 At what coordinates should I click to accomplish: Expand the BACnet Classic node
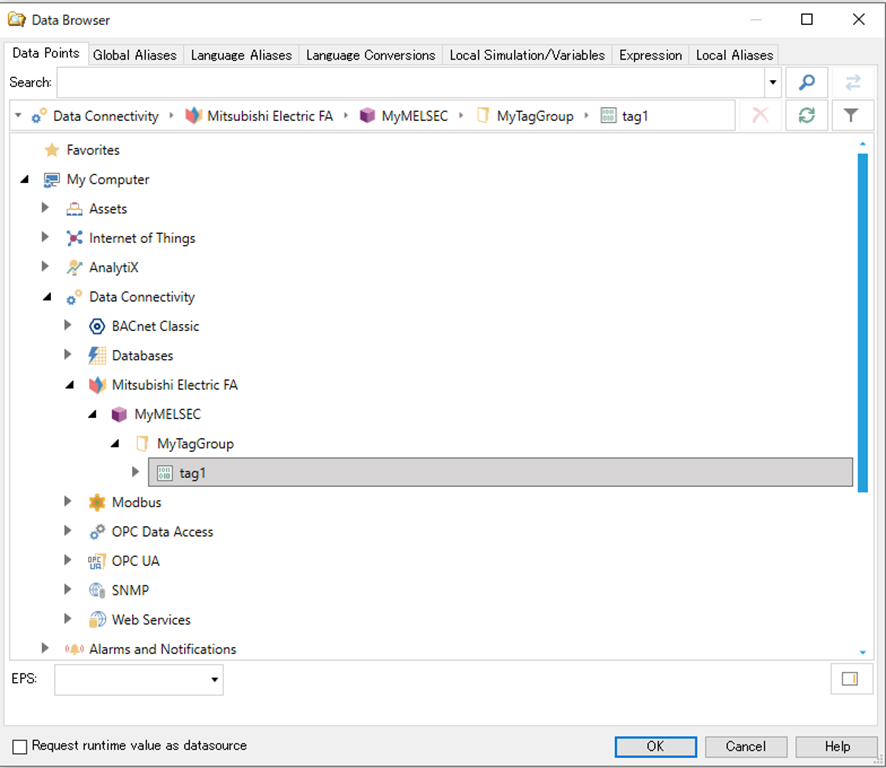[x=68, y=326]
